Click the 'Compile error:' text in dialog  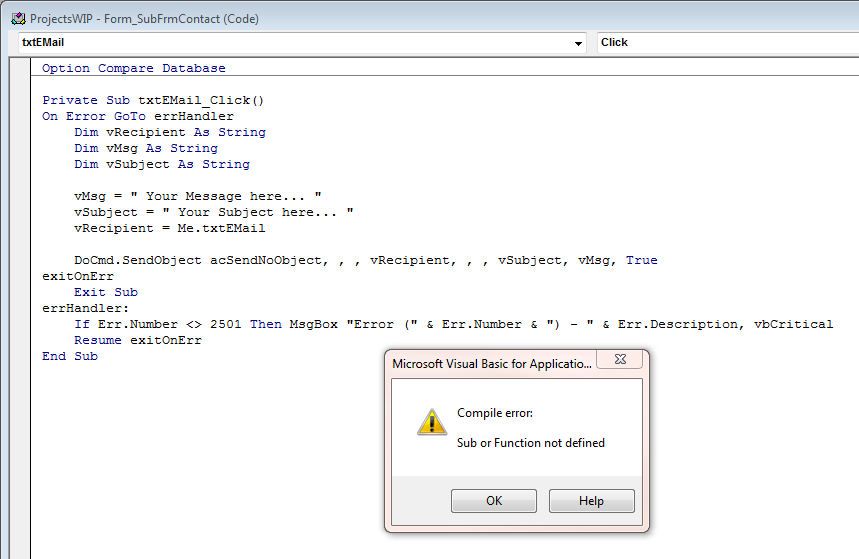[495, 413]
